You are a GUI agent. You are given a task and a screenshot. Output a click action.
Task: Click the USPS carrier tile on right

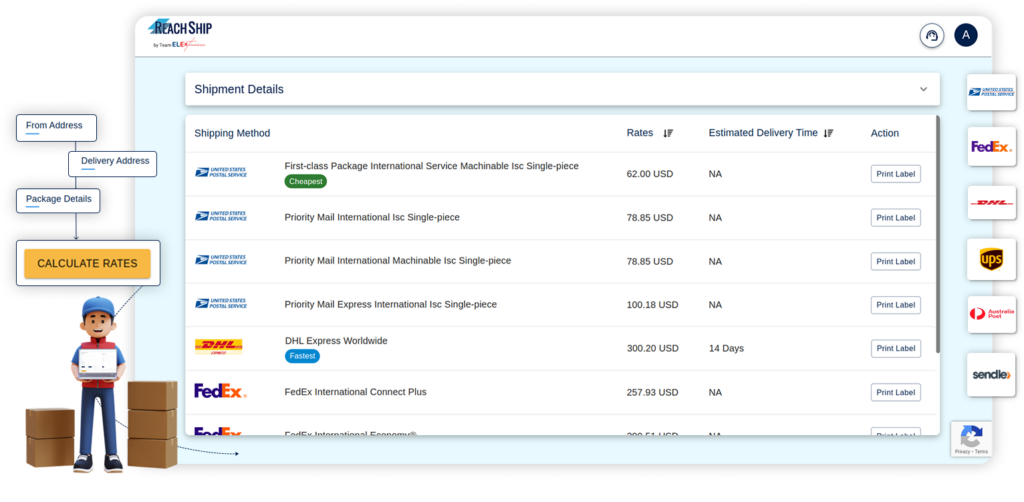point(991,92)
